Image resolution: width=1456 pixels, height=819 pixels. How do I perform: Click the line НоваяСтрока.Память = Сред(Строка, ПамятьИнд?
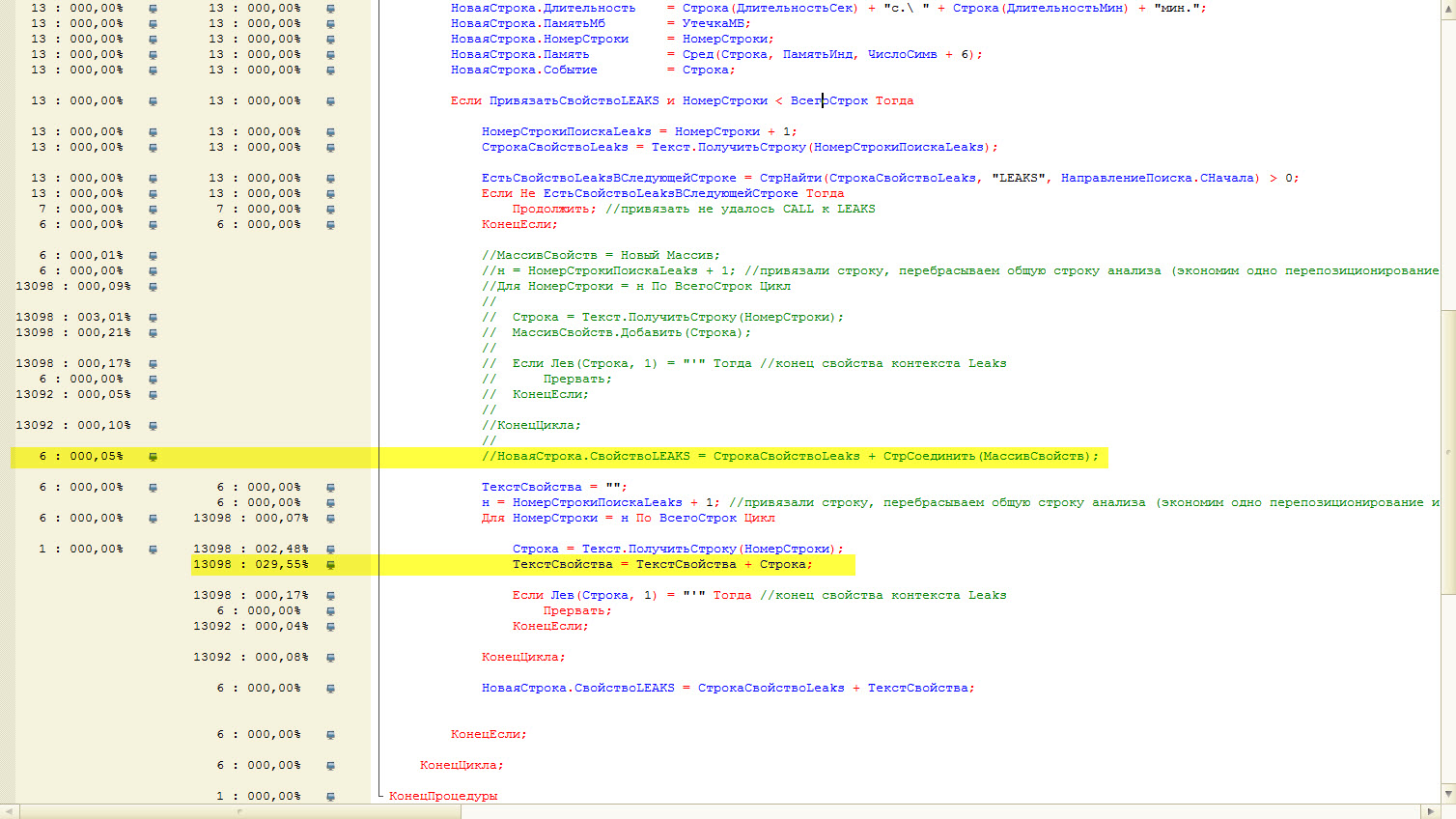click(716, 55)
